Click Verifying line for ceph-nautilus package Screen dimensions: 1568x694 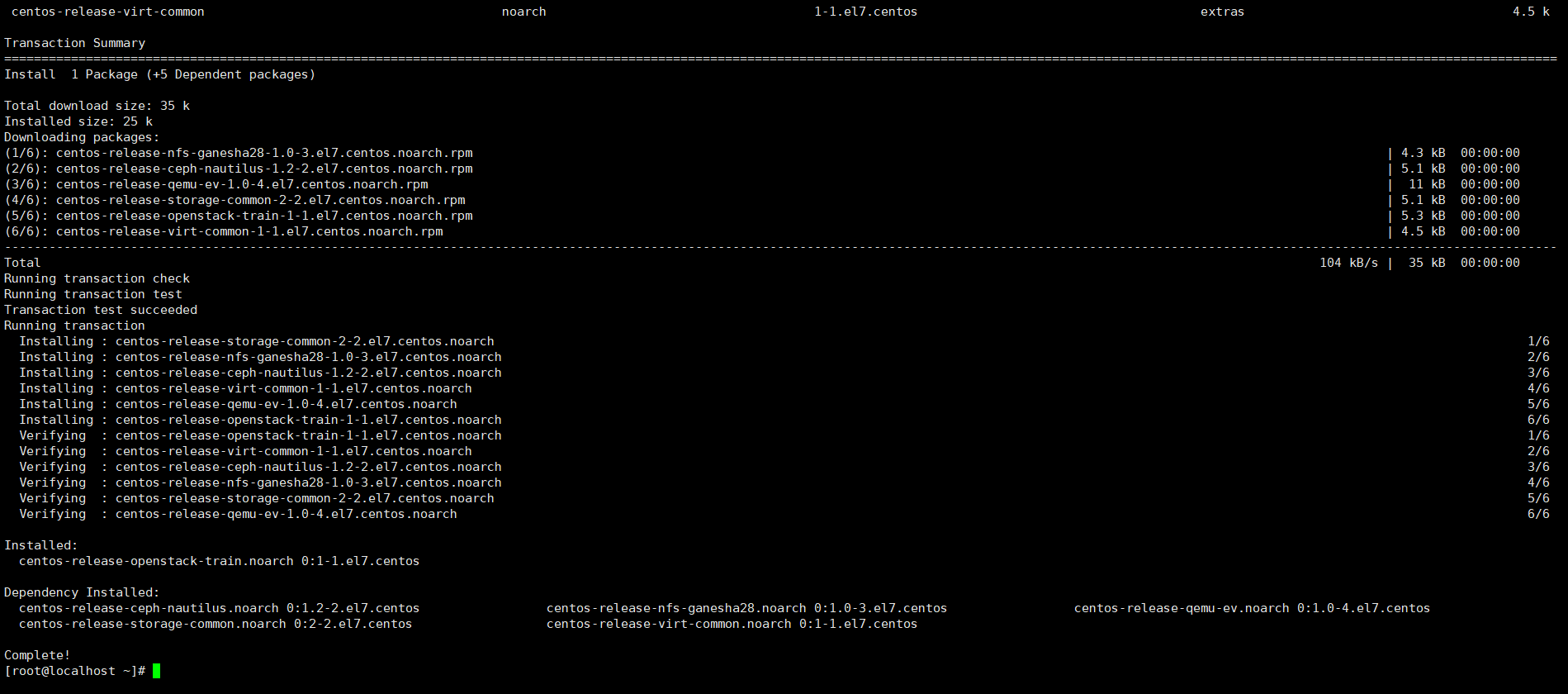pos(260,467)
